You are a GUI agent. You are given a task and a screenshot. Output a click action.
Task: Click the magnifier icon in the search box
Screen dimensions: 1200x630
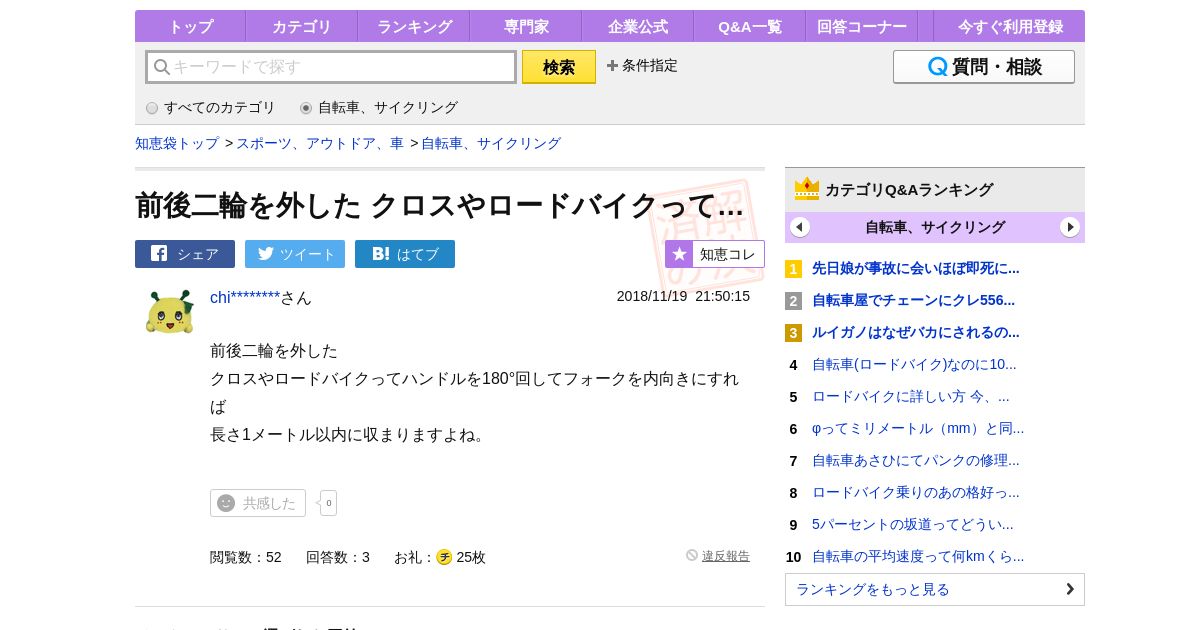[x=162, y=67]
